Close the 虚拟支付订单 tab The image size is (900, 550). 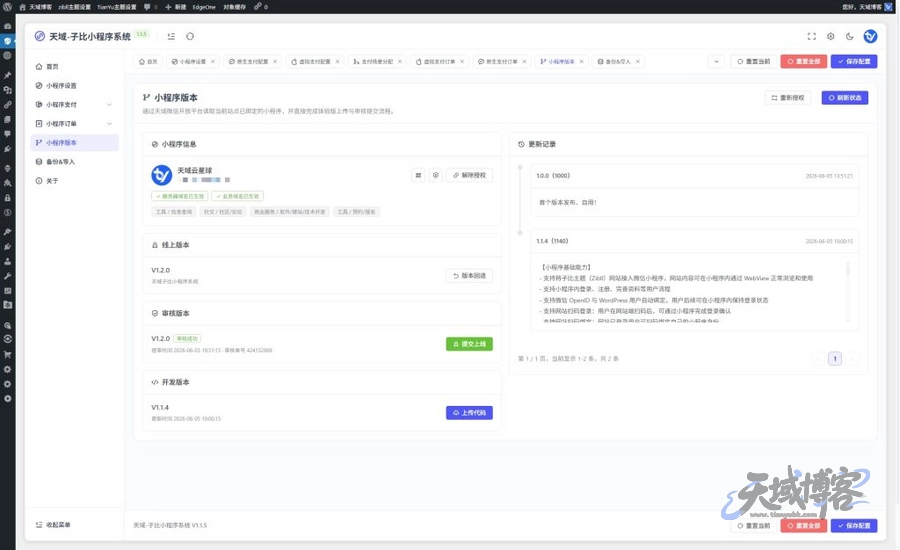tap(461, 61)
